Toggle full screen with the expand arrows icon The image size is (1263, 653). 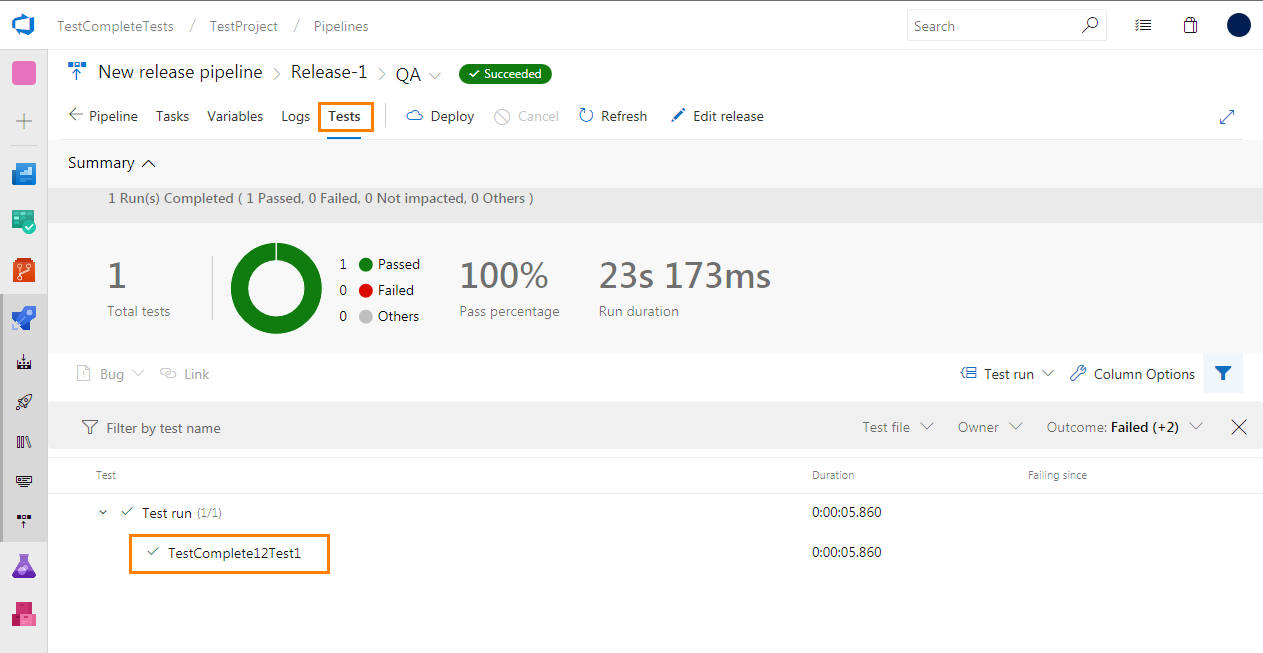1227,117
